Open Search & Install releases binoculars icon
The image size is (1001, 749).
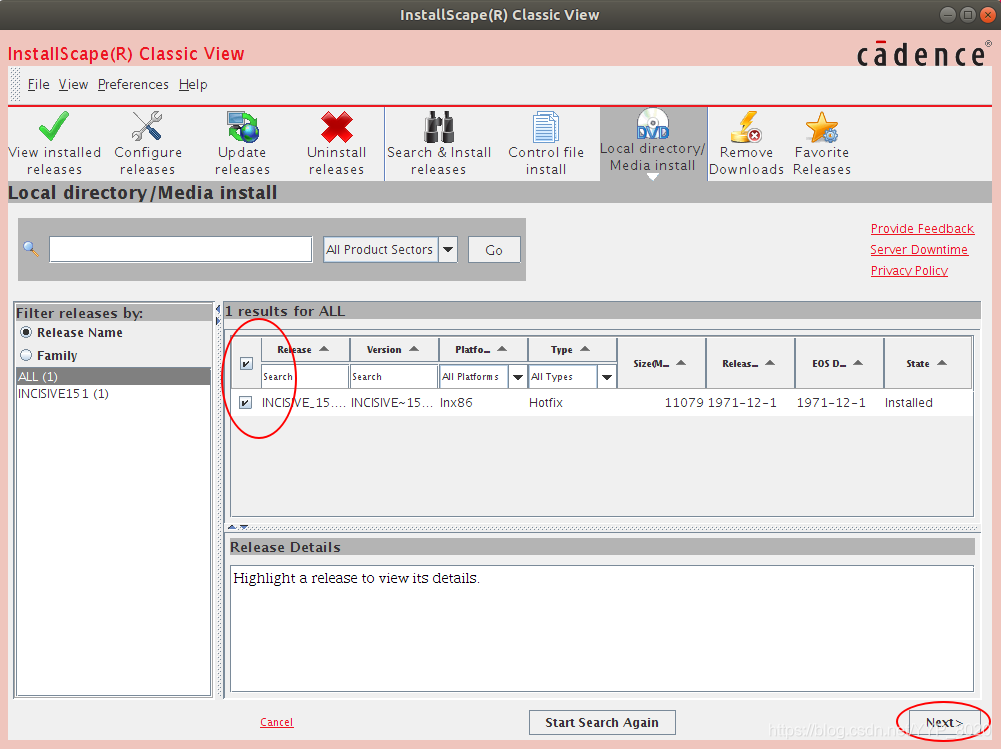pyautogui.click(x=439, y=126)
